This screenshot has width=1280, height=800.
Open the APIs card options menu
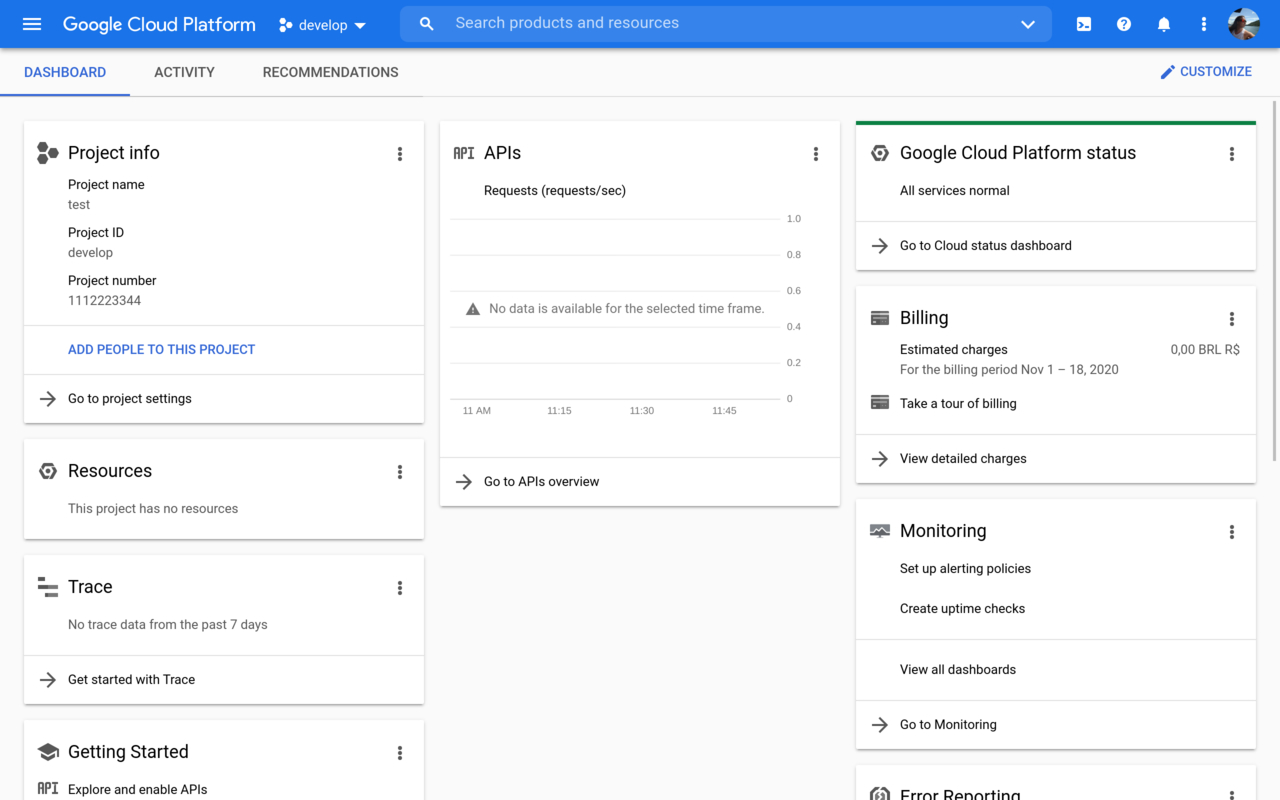[816, 154]
